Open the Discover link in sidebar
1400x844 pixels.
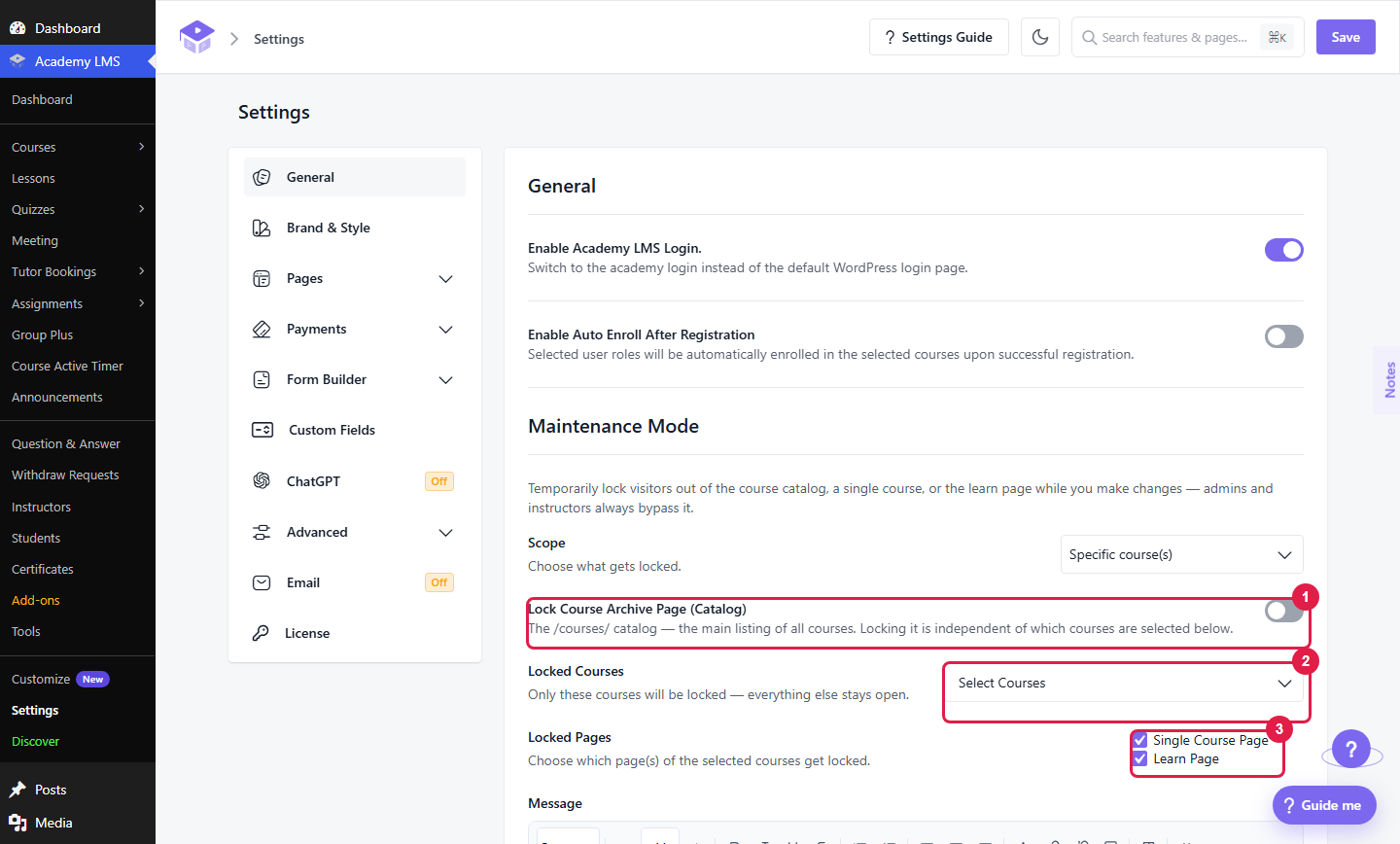click(36, 742)
